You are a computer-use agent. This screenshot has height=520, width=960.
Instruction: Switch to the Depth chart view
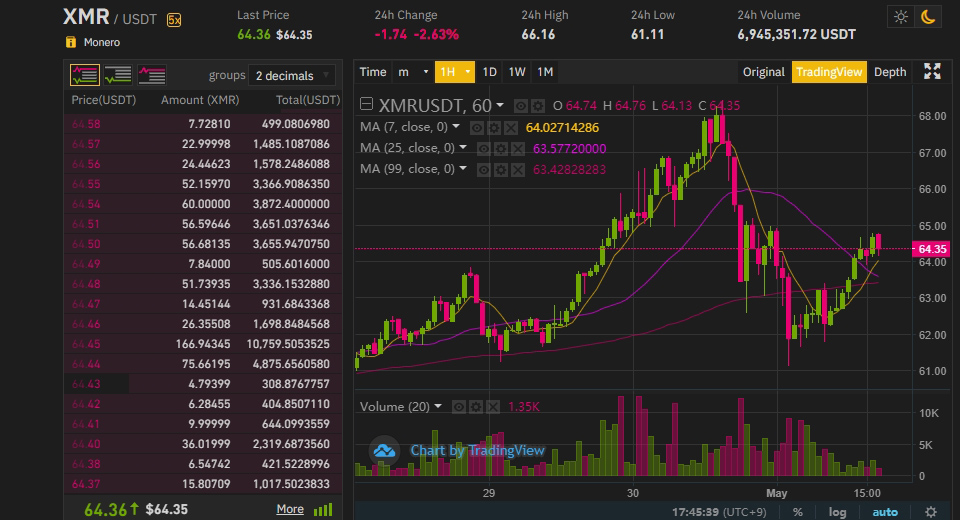click(890, 72)
